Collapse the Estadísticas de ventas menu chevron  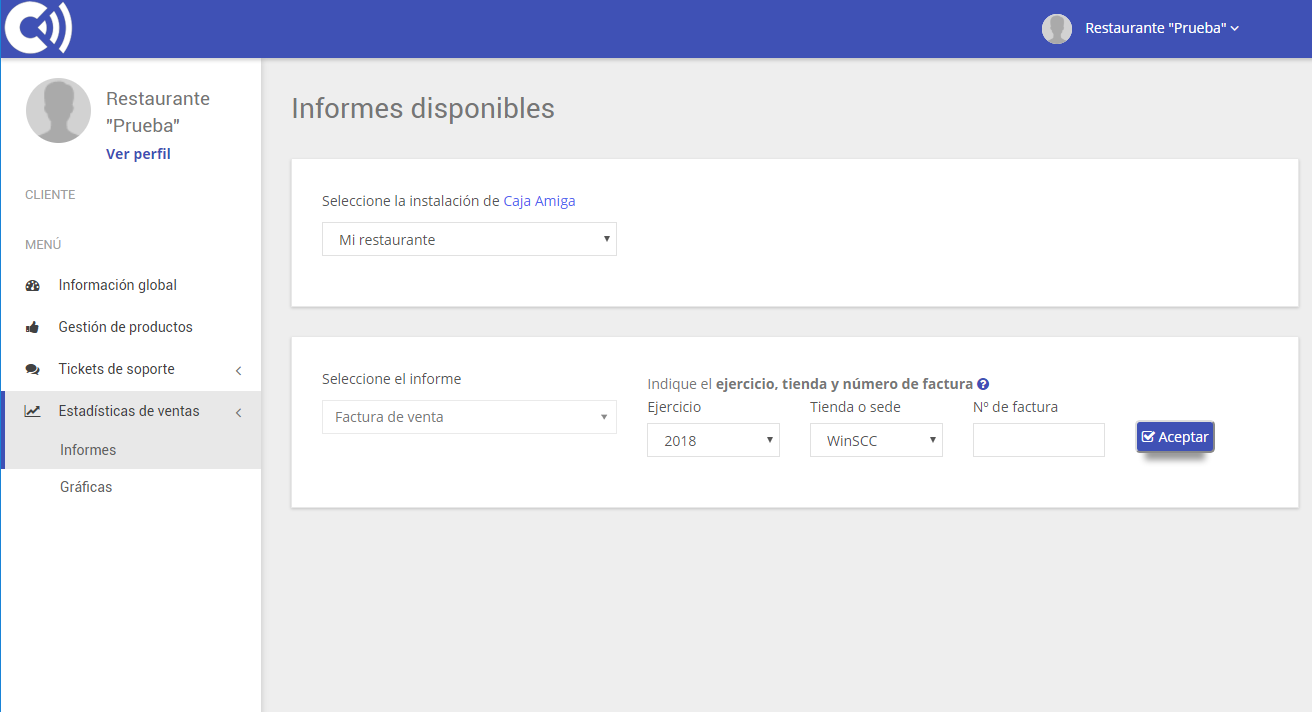pyautogui.click(x=238, y=410)
